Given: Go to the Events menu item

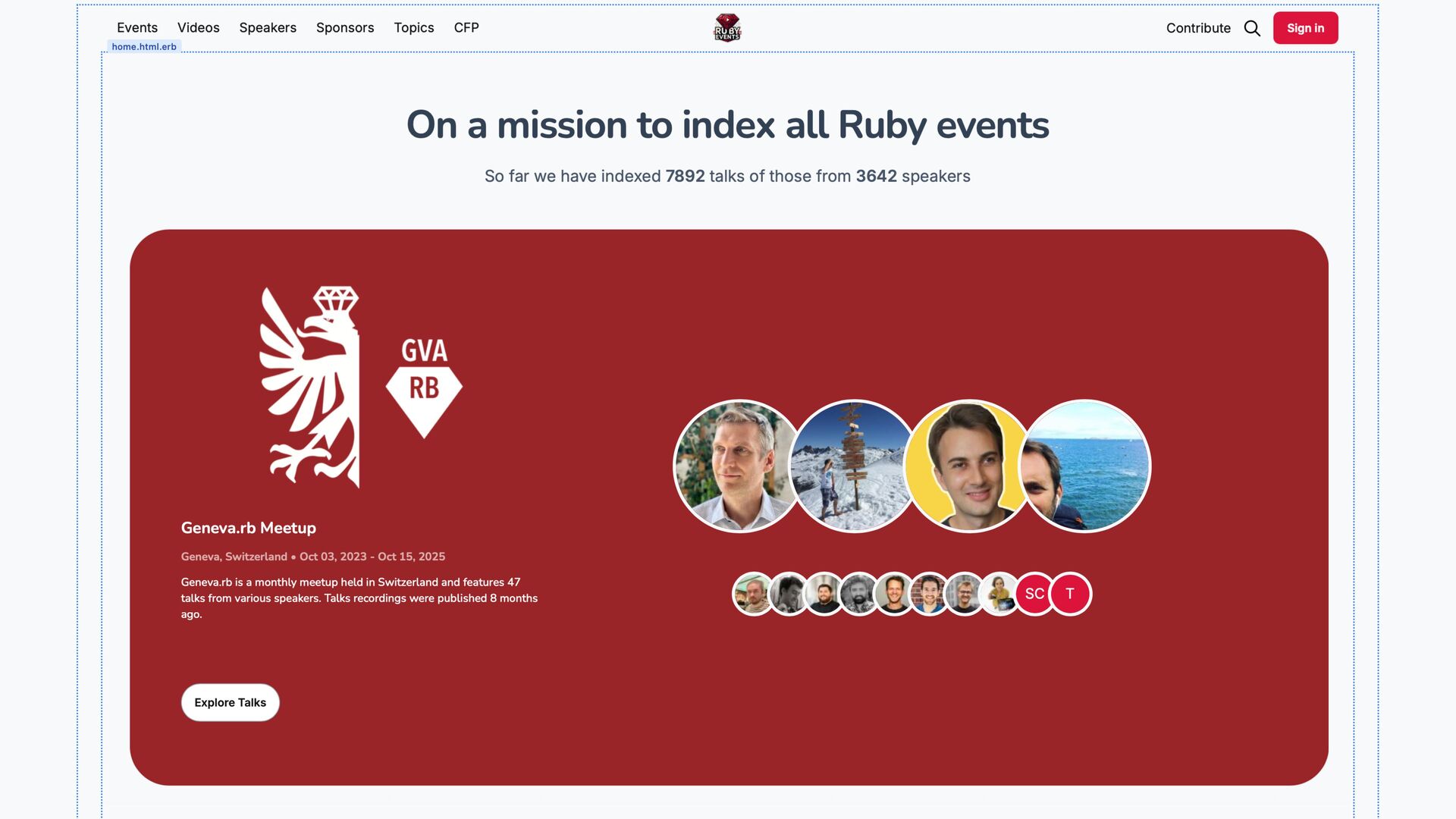Looking at the screenshot, I should pyautogui.click(x=137, y=28).
